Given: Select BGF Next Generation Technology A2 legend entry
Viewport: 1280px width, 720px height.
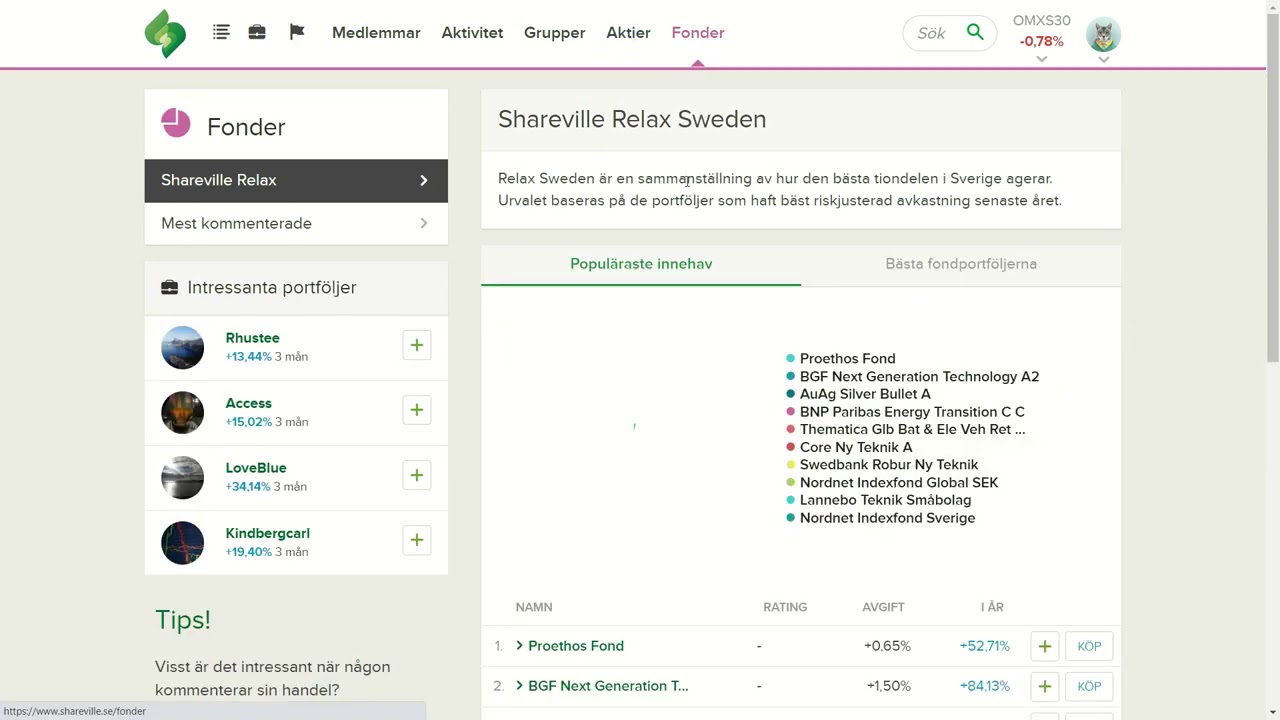Looking at the screenshot, I should [x=919, y=376].
